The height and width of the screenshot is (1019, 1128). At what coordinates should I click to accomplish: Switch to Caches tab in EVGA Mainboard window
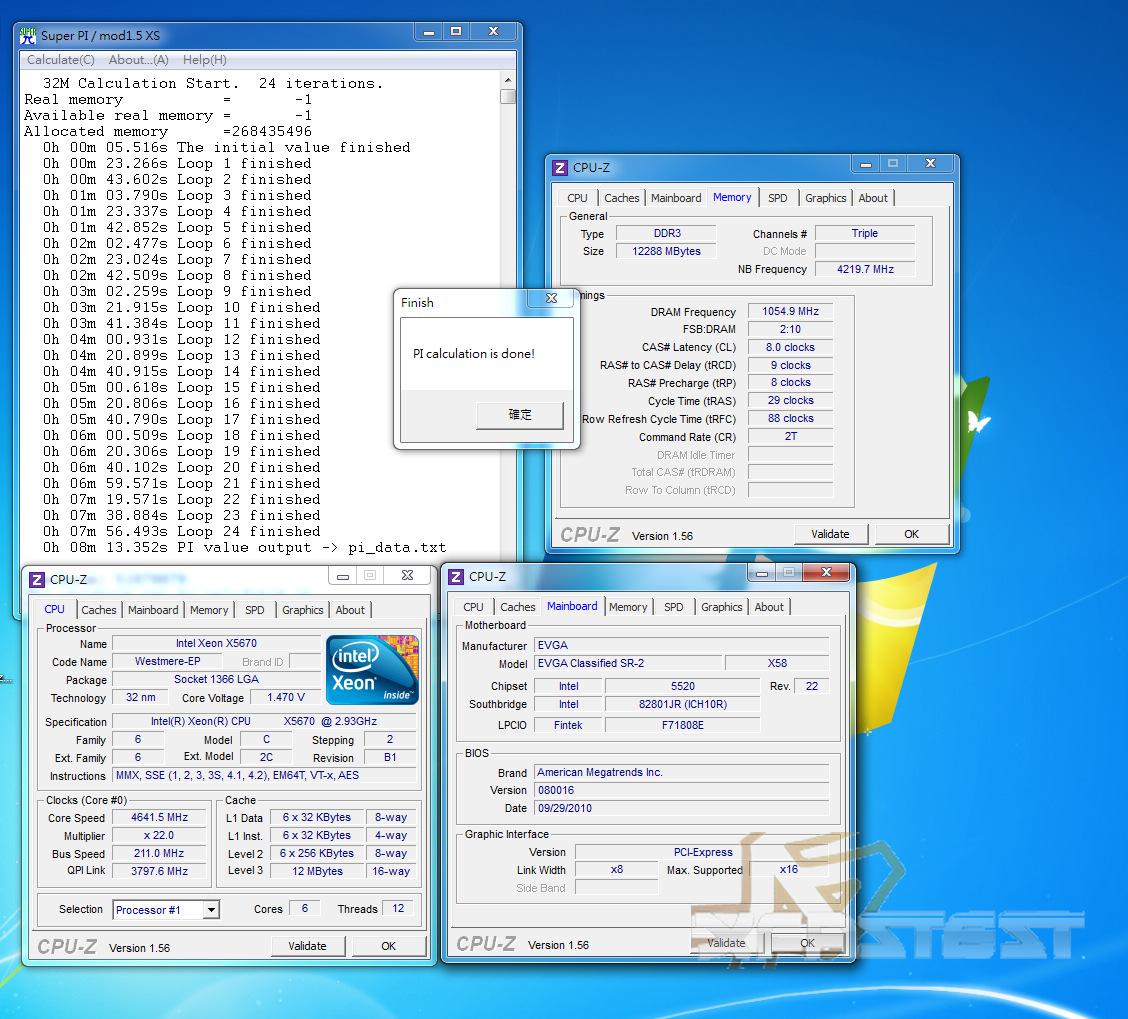[x=517, y=607]
